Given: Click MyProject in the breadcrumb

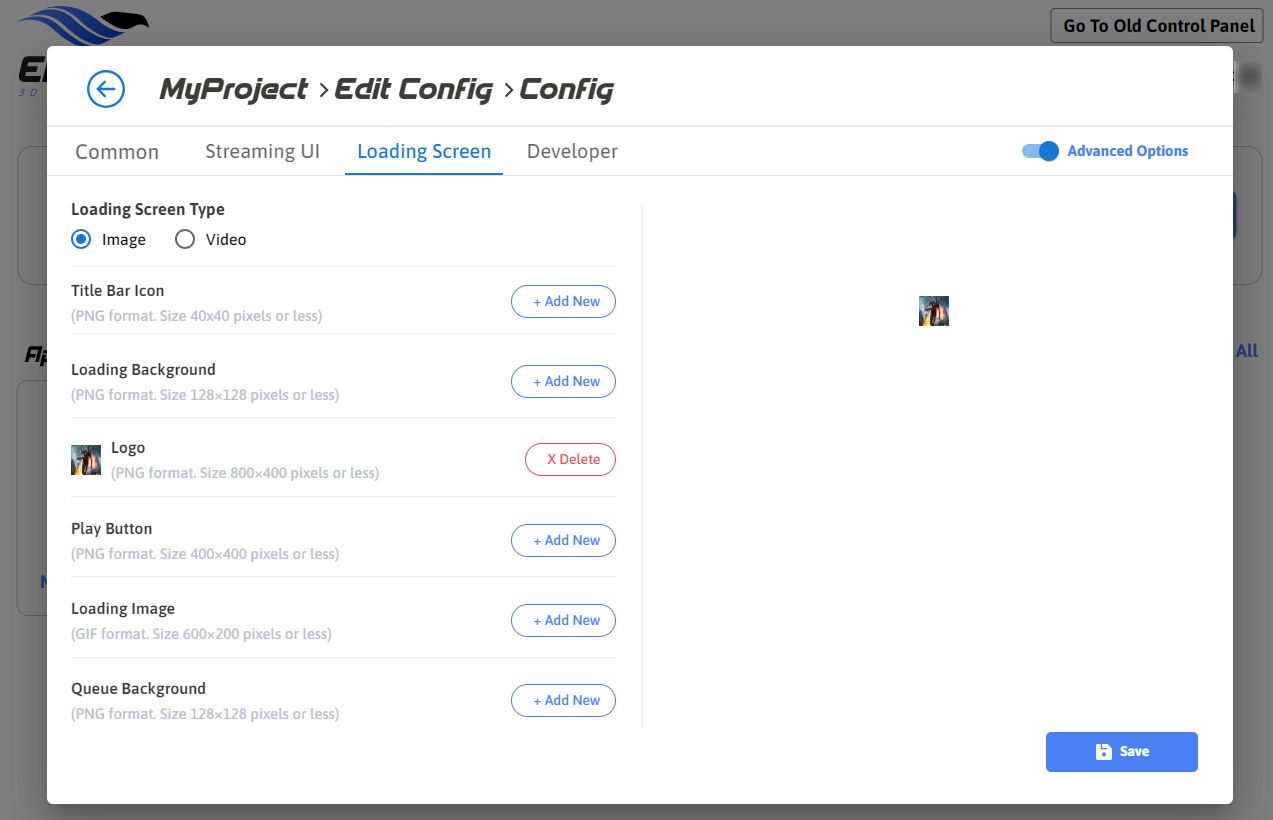Looking at the screenshot, I should click(234, 90).
